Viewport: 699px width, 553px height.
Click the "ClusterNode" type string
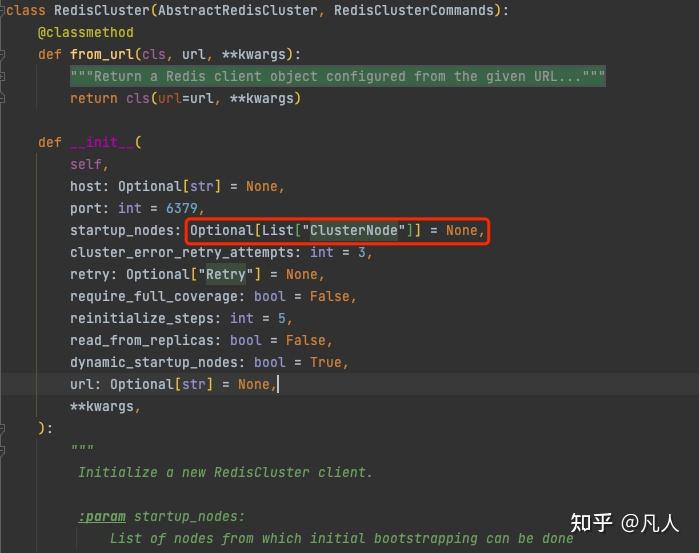pyautogui.click(x=354, y=231)
